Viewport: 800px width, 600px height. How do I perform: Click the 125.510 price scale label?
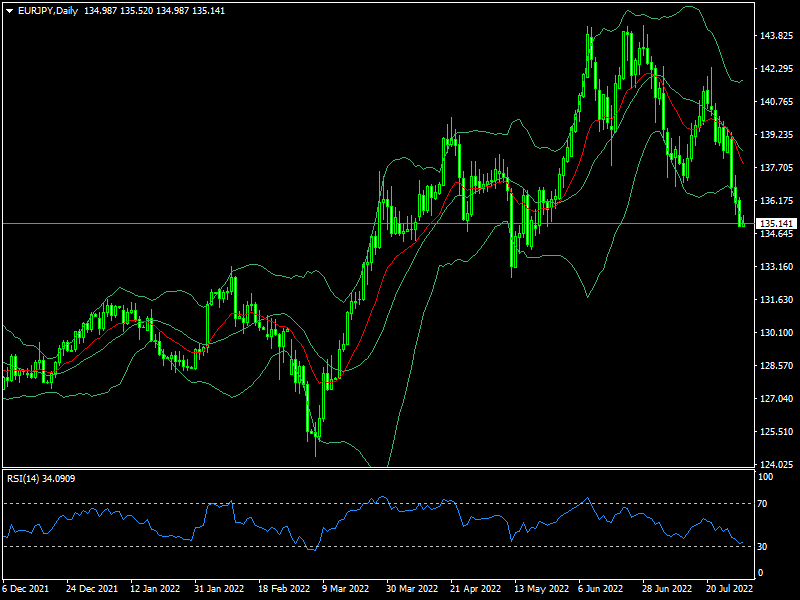coord(777,432)
